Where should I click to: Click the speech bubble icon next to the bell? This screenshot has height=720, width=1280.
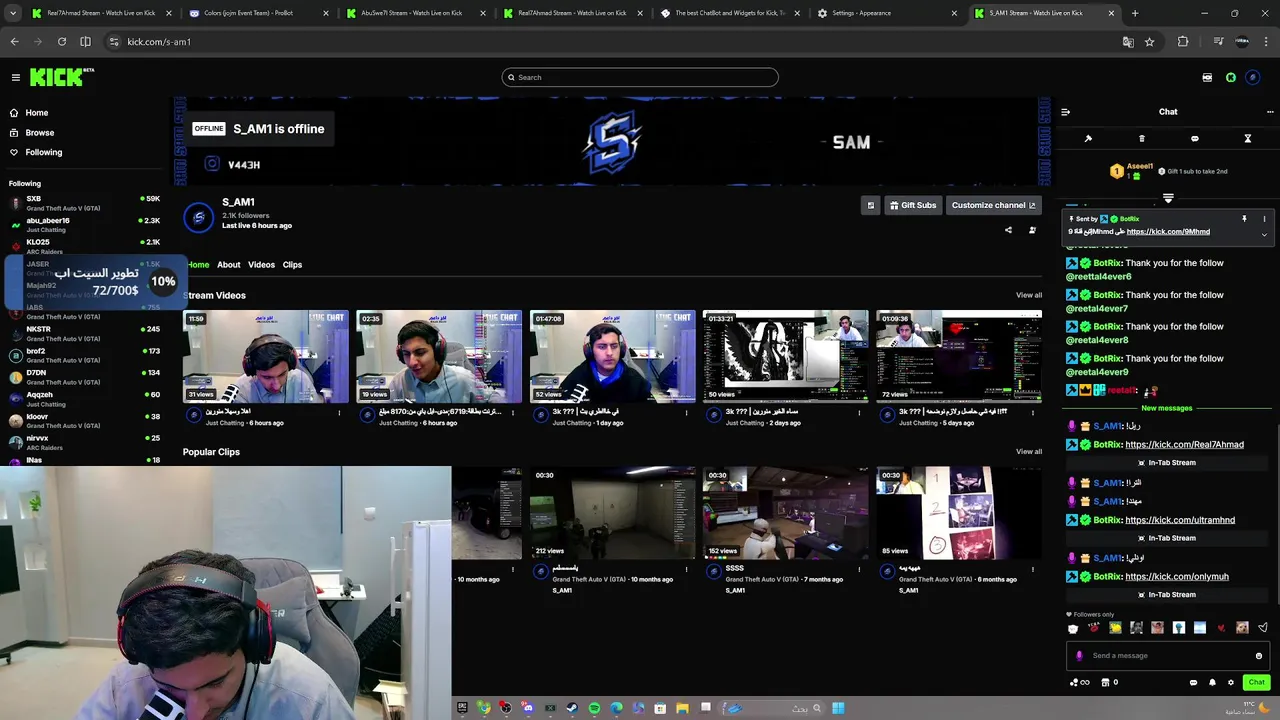click(x=1193, y=682)
